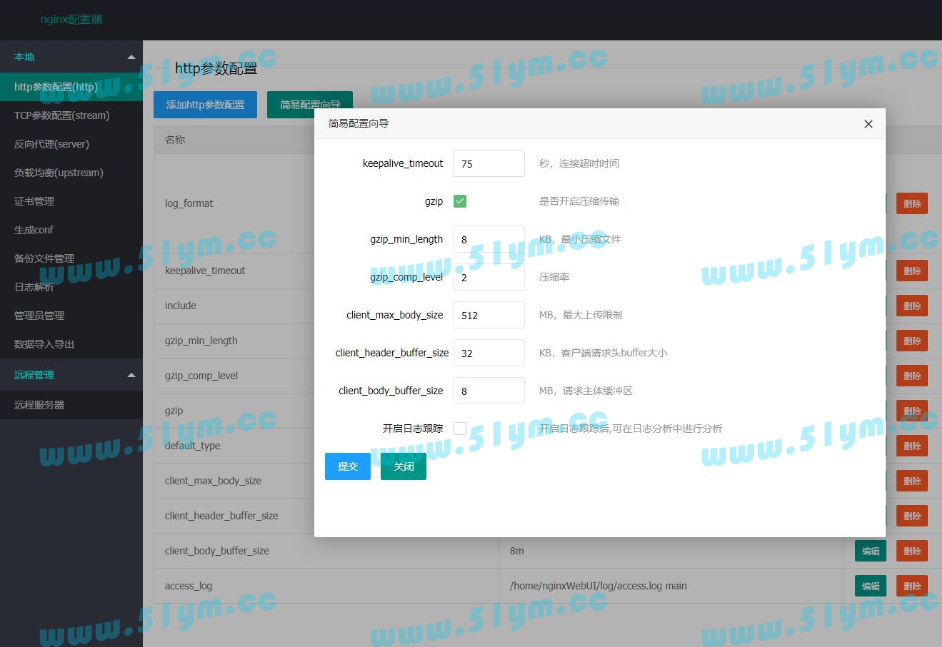This screenshot has height=647, width=942.
Task: Select the /home/nginxWebUI/log/access.log main value
Action: tap(598, 586)
